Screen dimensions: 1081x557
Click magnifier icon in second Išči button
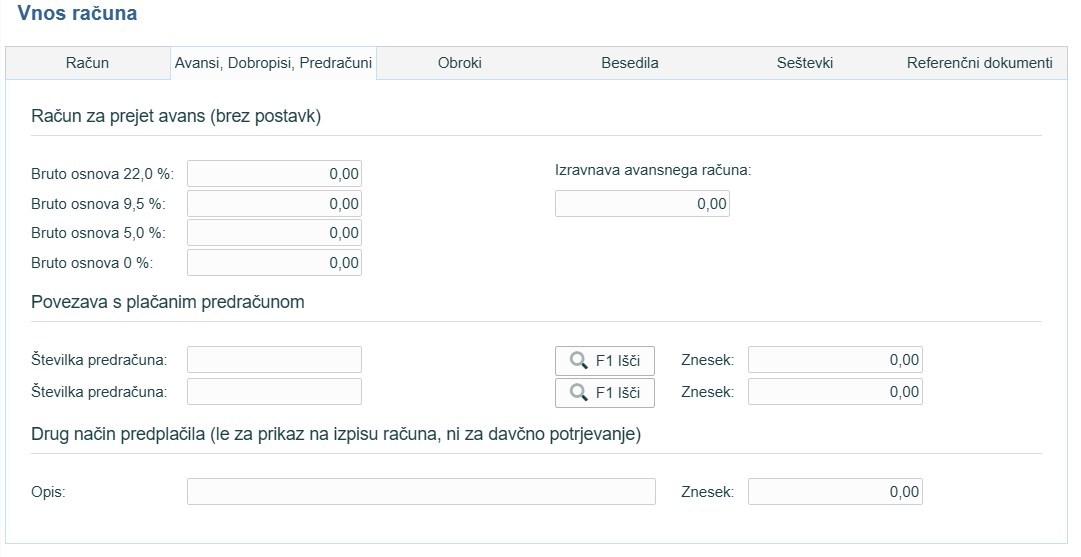tap(578, 393)
